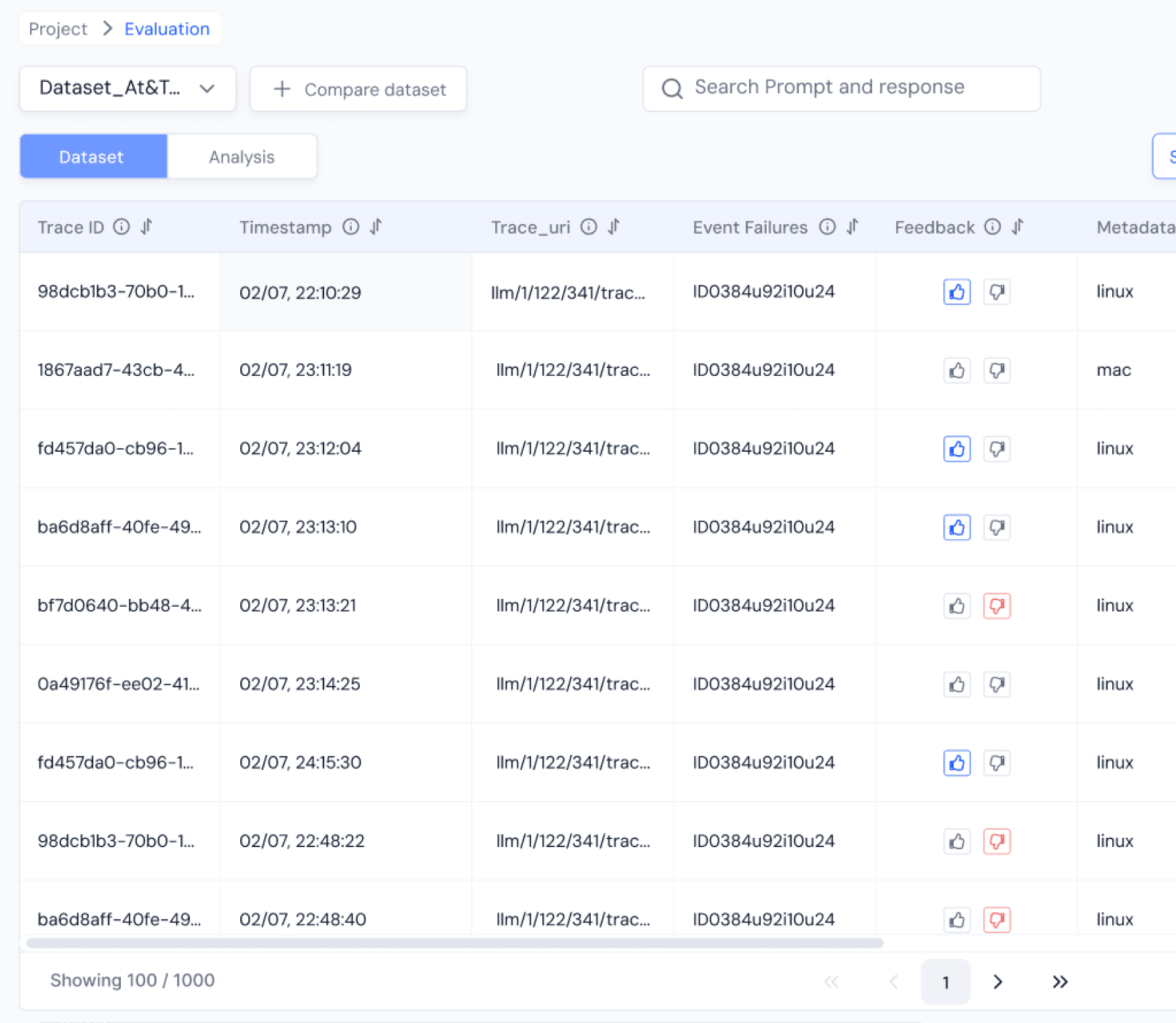Thumbs up the 23:14:25 row
Viewport: 1176px width, 1023px height.
[957, 684]
